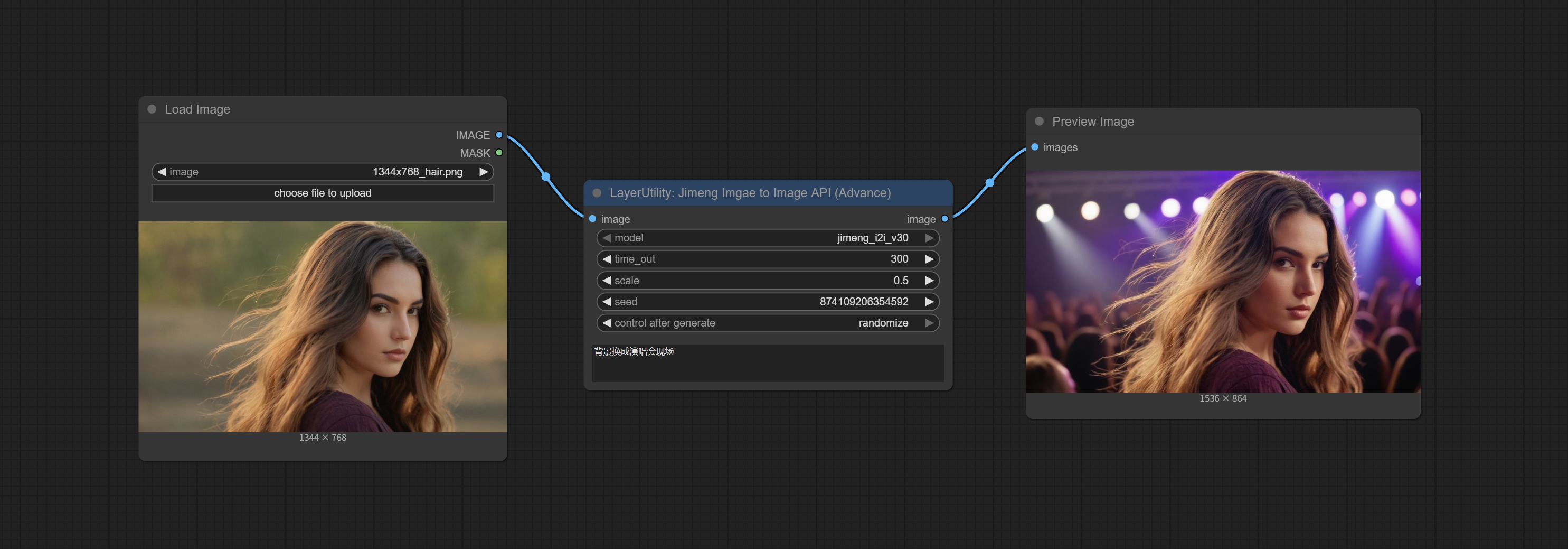Select previous image file with left arrow
1568x549 pixels.
[162, 172]
